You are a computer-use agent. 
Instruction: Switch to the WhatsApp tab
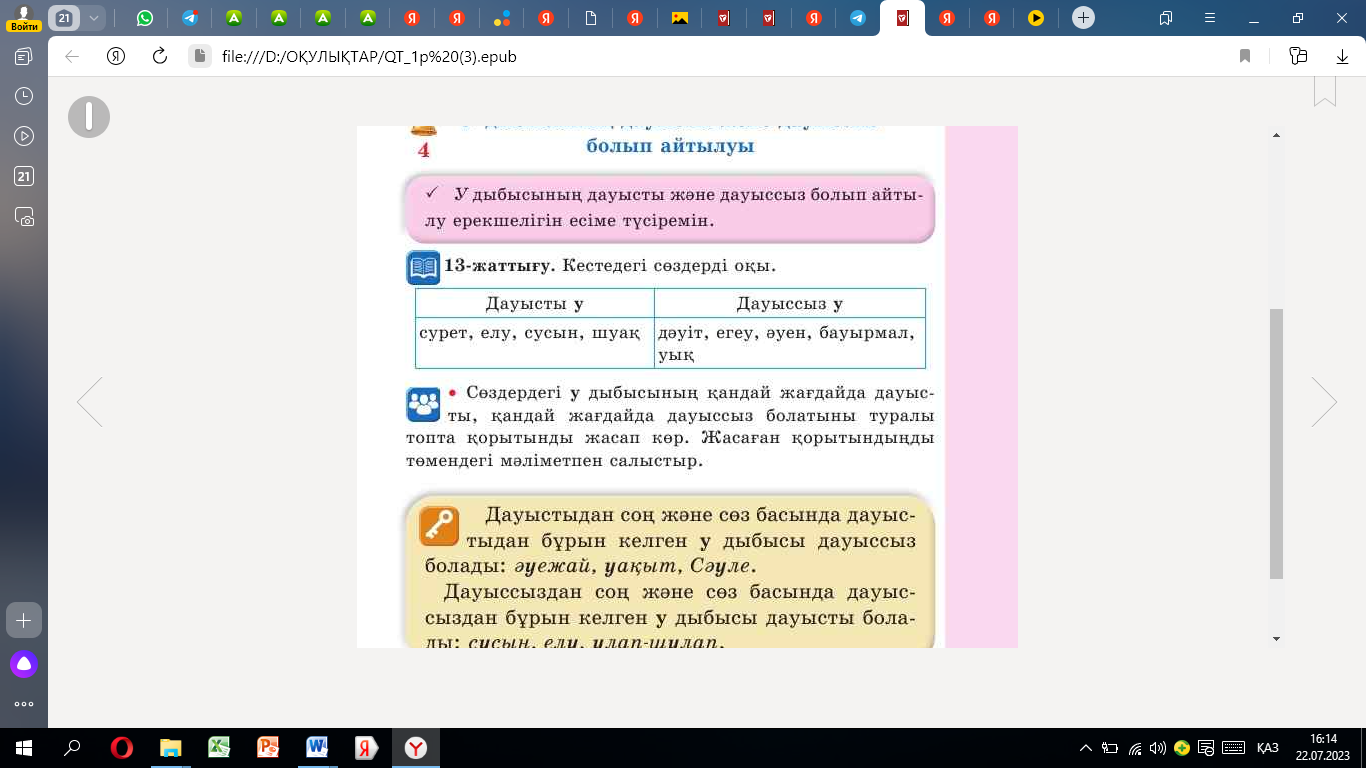tap(145, 18)
